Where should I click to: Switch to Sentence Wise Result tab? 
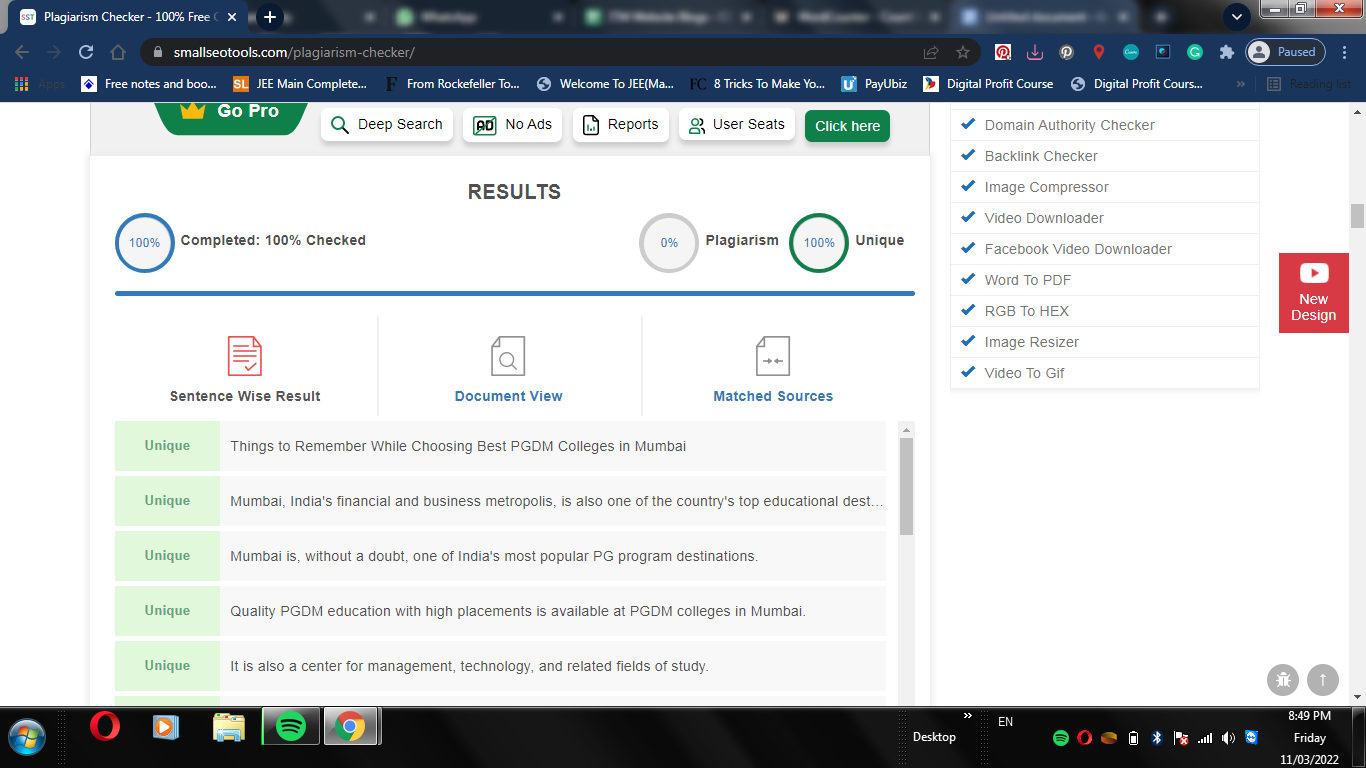[x=245, y=396]
